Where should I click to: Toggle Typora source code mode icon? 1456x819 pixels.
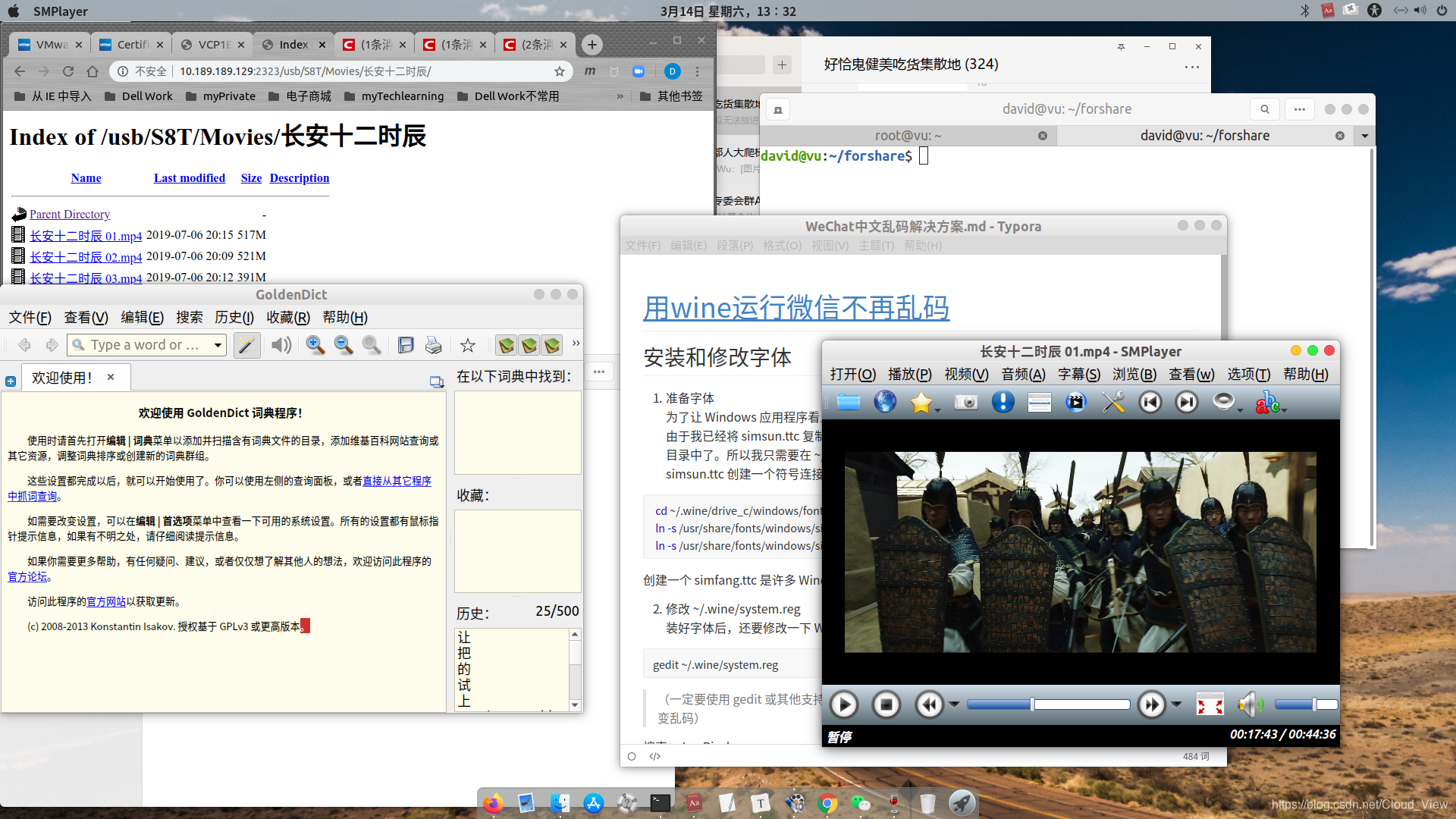[x=655, y=756]
